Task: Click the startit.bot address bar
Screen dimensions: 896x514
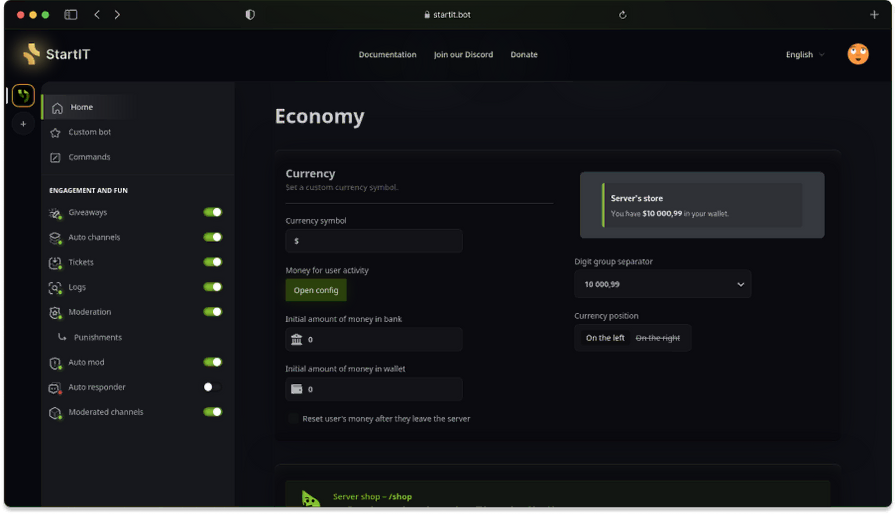Action: 447,15
